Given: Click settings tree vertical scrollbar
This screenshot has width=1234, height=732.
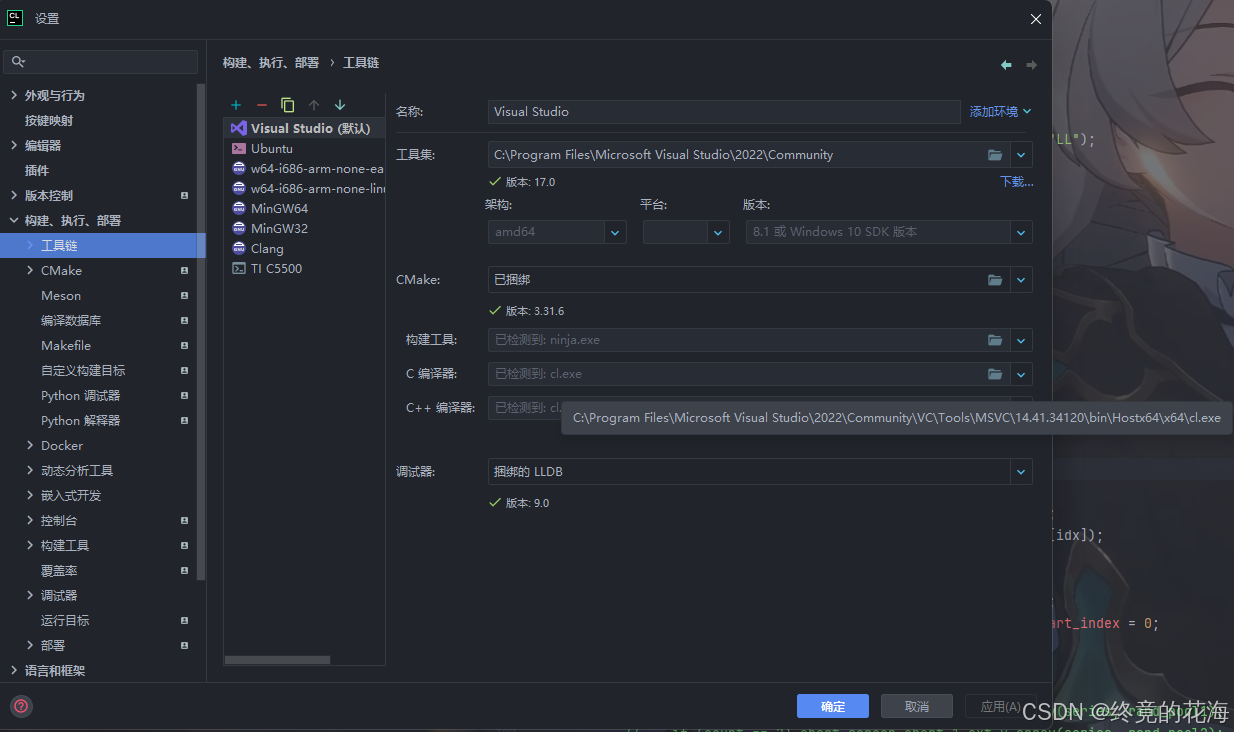Looking at the screenshot, I should click(x=202, y=330).
